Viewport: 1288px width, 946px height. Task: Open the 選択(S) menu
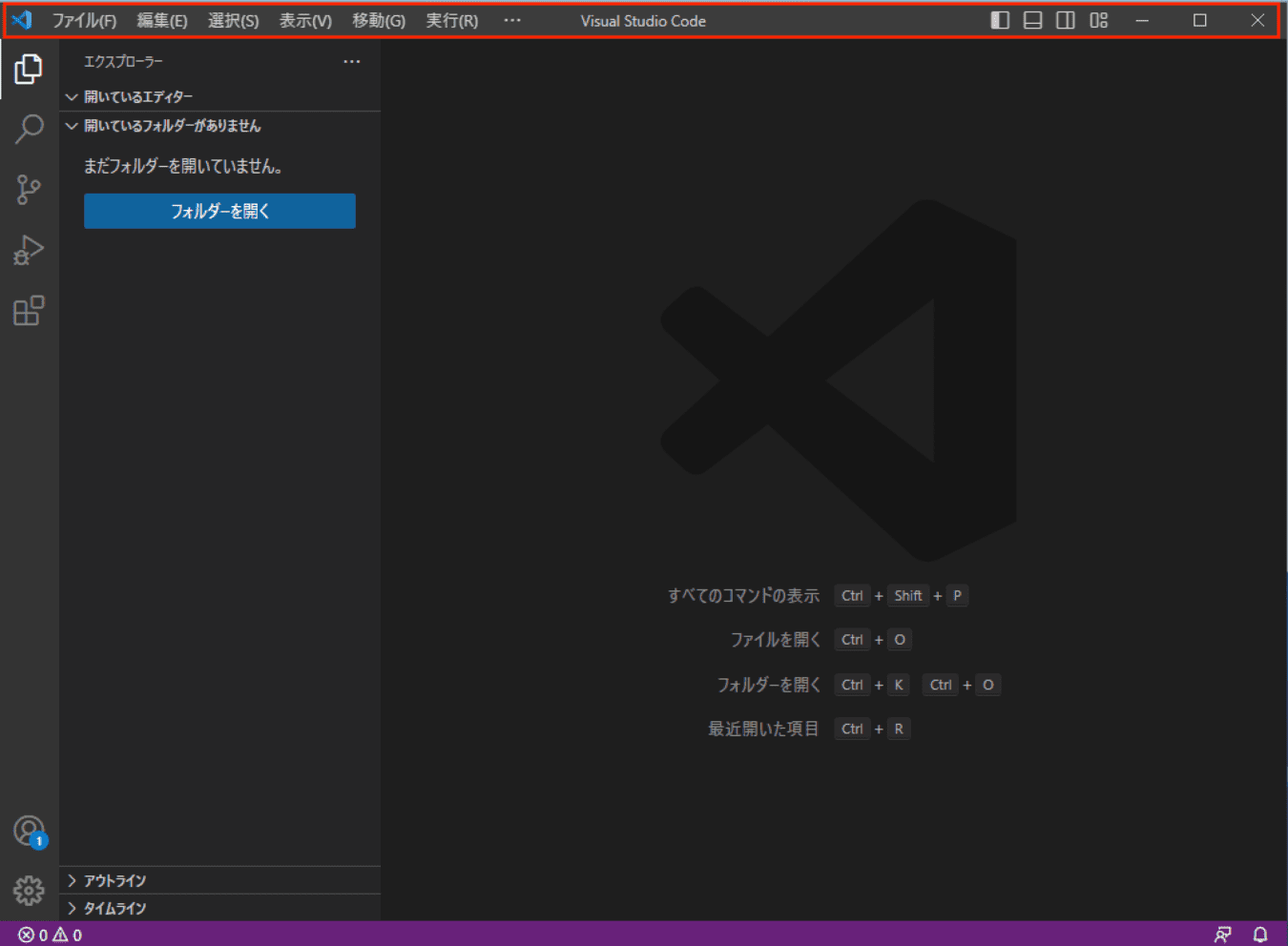(x=234, y=20)
